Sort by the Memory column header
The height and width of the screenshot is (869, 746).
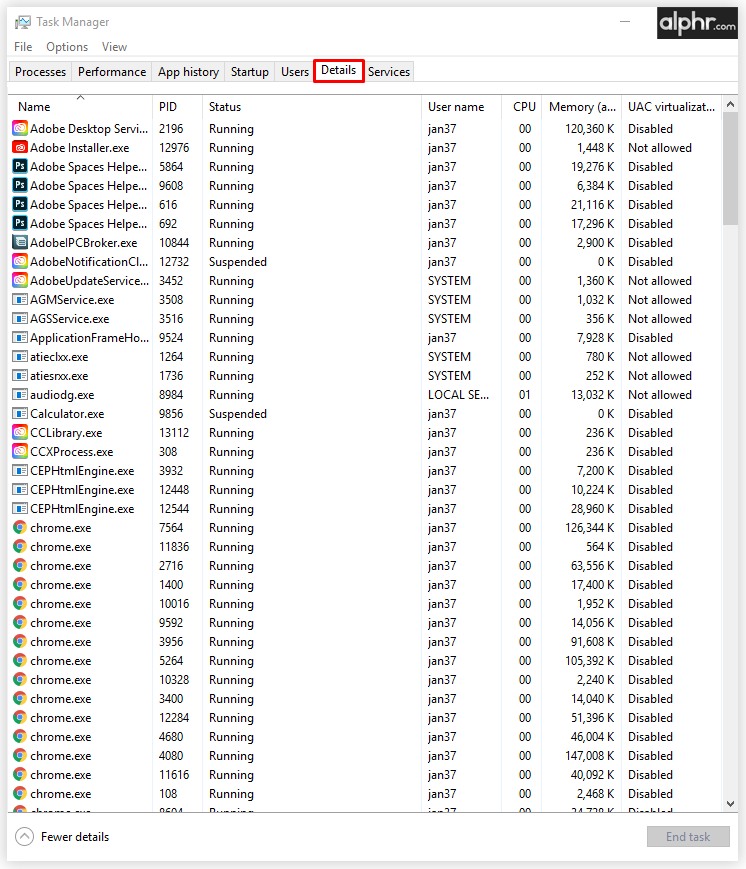[581, 106]
